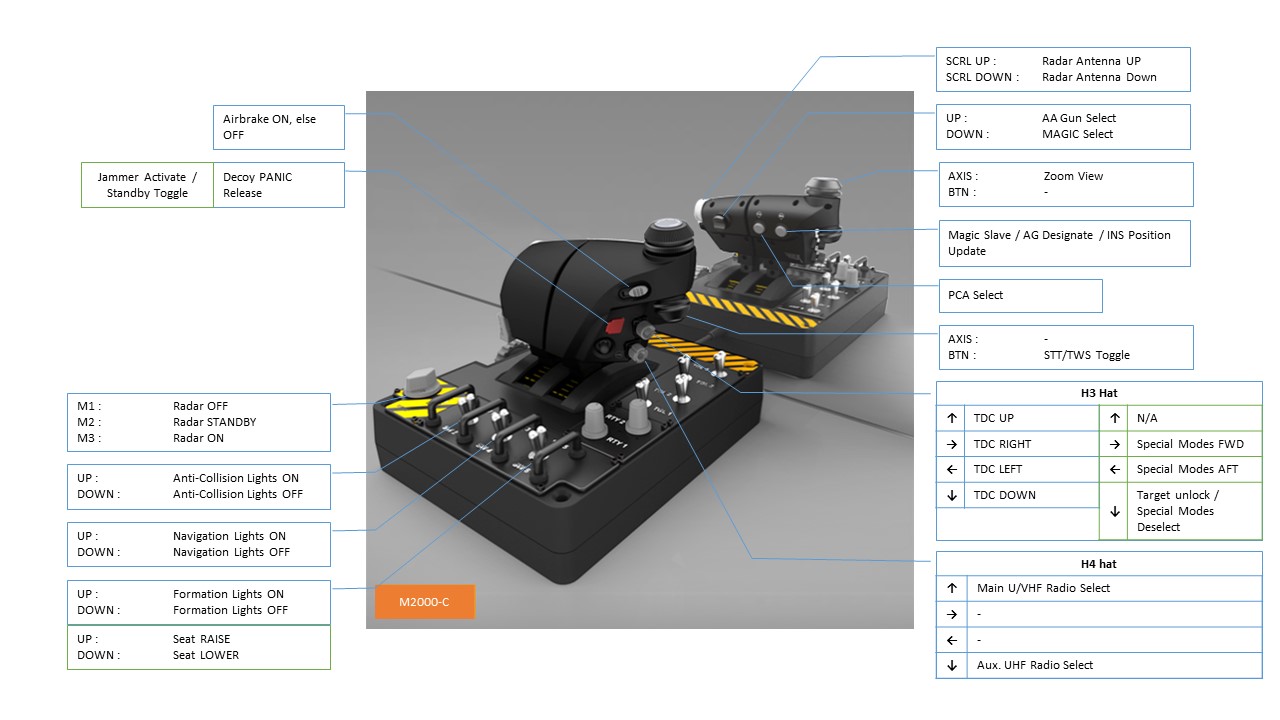
Task: Click the left arrow beside Special Modes AFT
Action: pyautogui.click(x=1115, y=469)
